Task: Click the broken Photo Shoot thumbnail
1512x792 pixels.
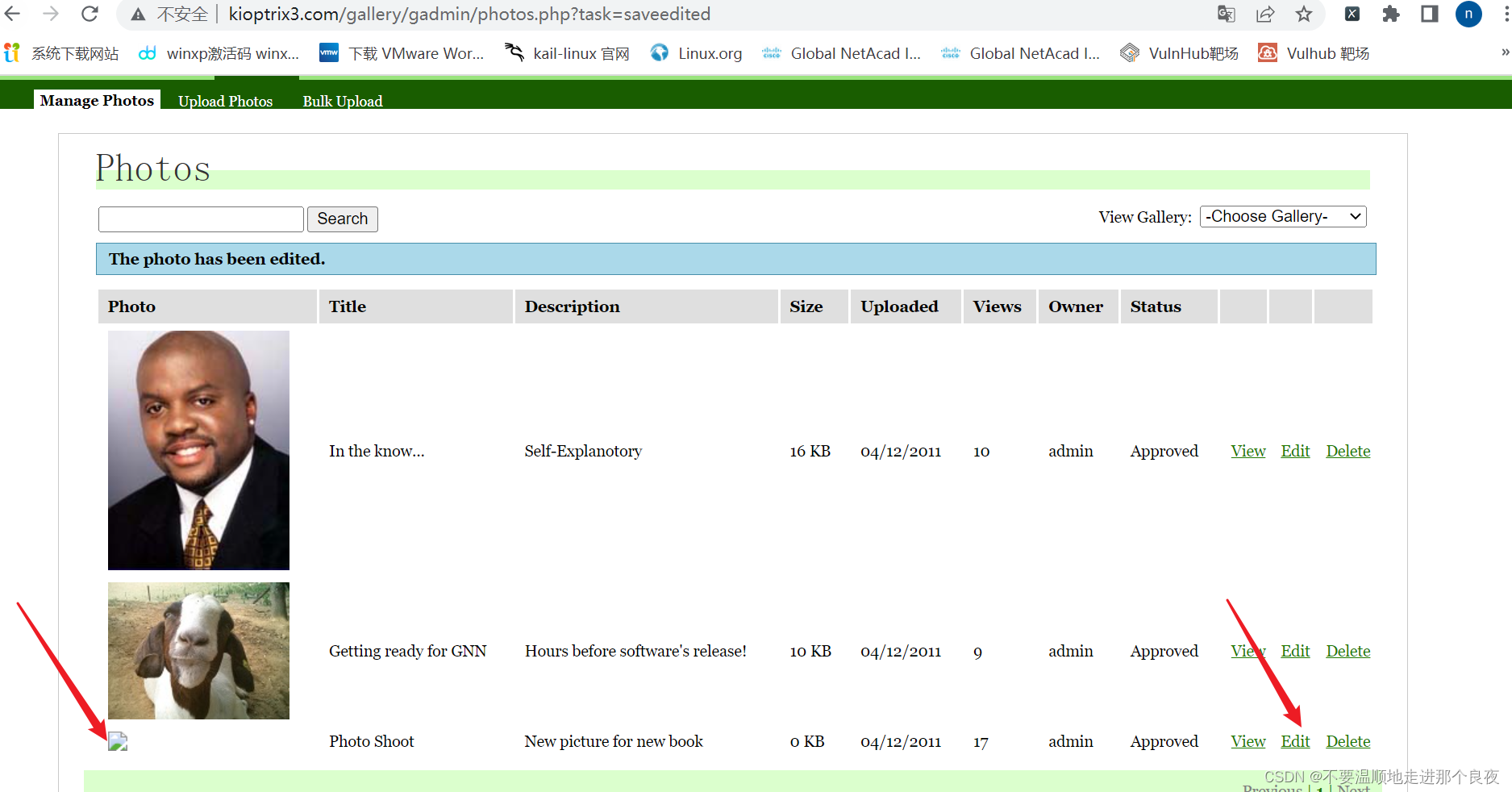Action: (x=118, y=741)
